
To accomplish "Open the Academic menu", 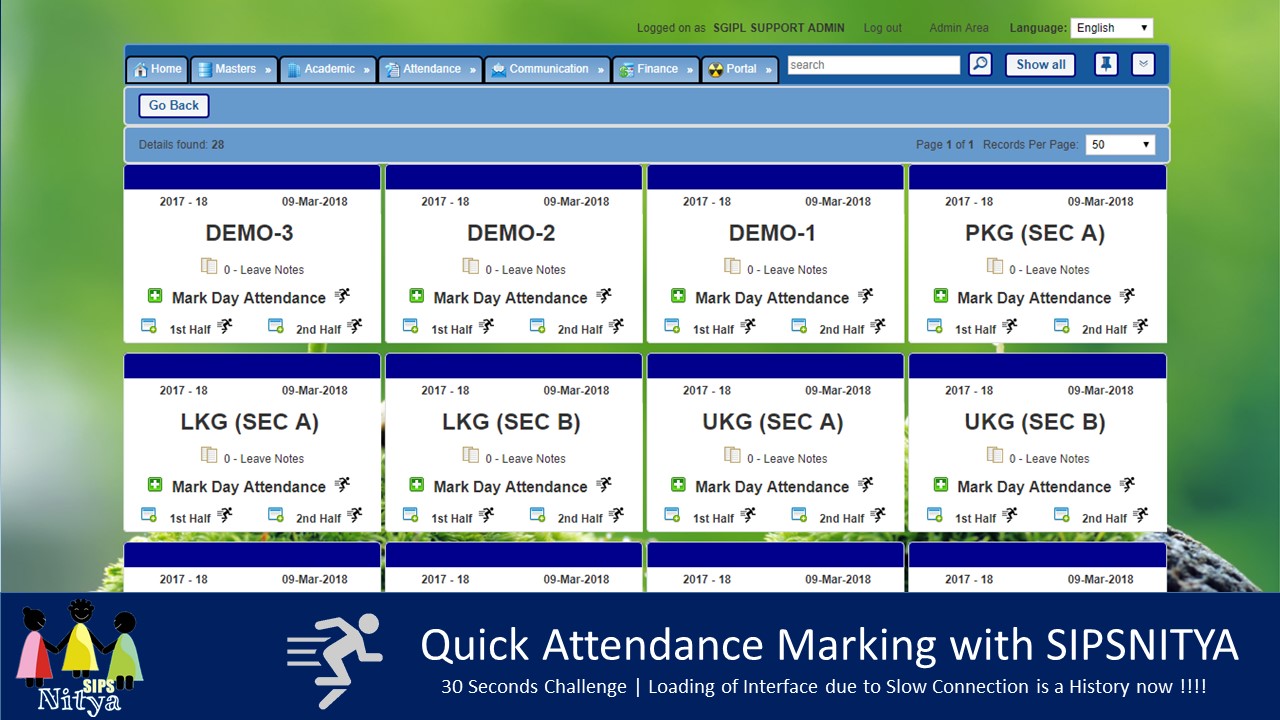I will coord(328,69).
